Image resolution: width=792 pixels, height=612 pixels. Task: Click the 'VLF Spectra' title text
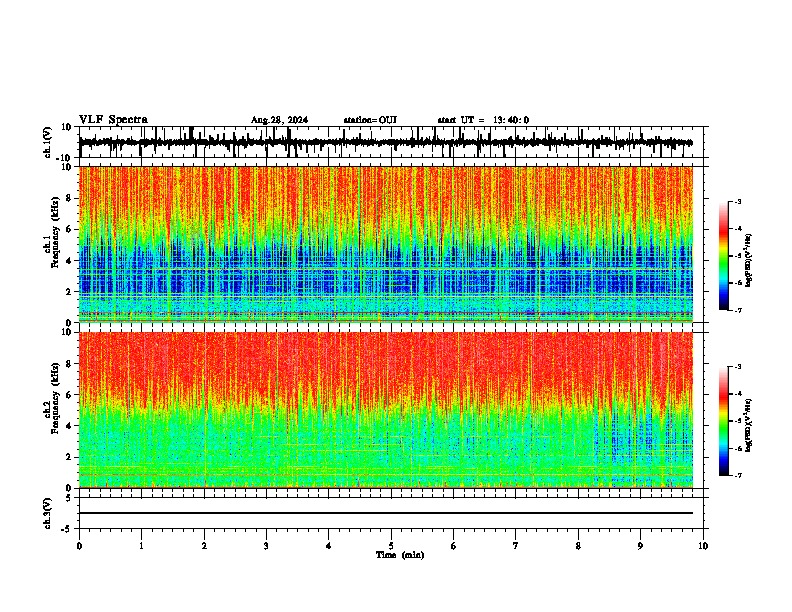coord(113,120)
